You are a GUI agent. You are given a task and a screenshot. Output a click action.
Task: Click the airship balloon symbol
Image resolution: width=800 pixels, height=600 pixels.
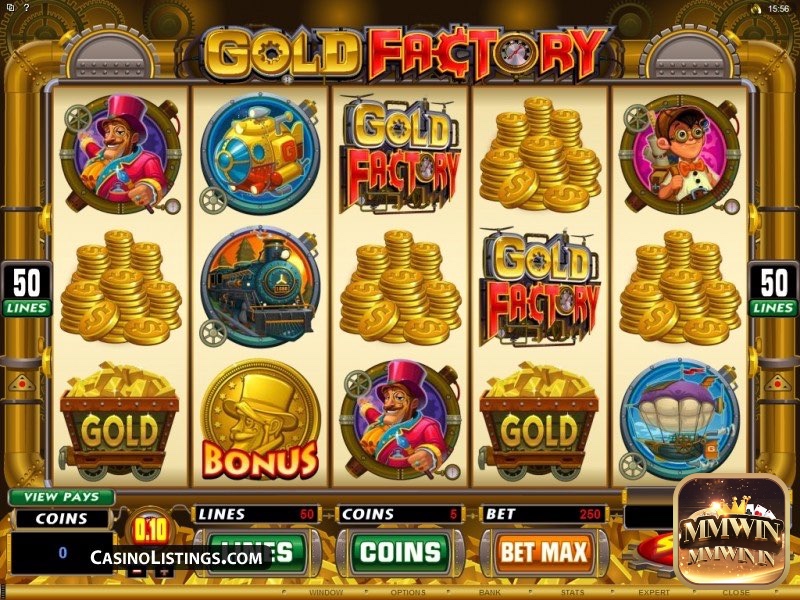click(x=680, y=419)
